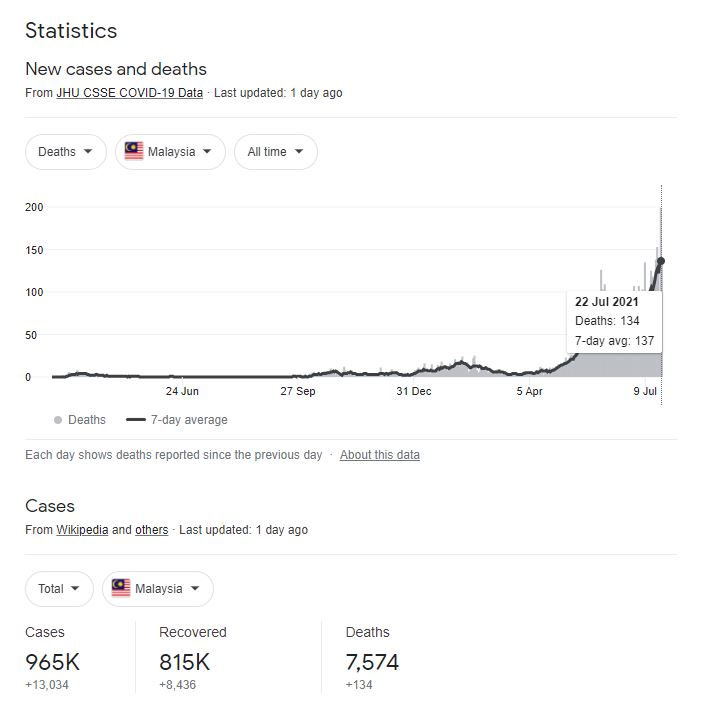Screen dimensions: 708x720
Task: Click the About this data link
Action: [380, 455]
